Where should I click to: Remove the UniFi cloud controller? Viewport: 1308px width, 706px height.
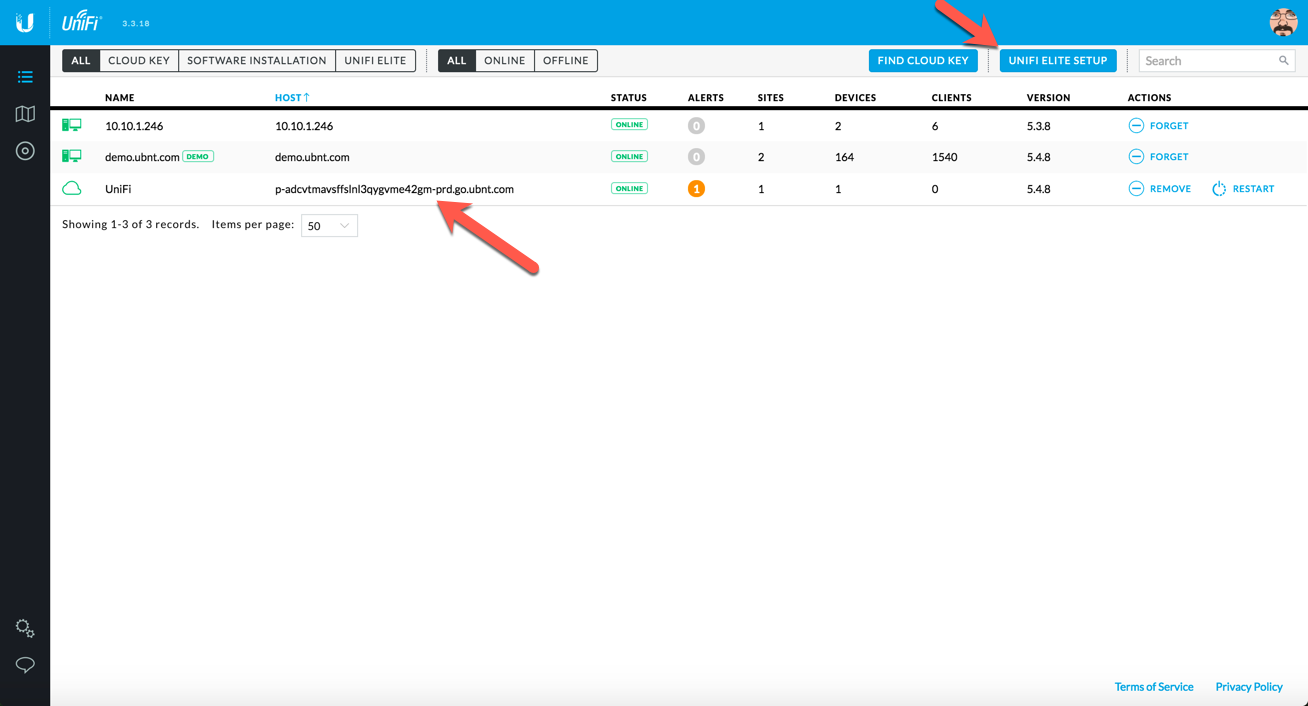click(x=1160, y=189)
